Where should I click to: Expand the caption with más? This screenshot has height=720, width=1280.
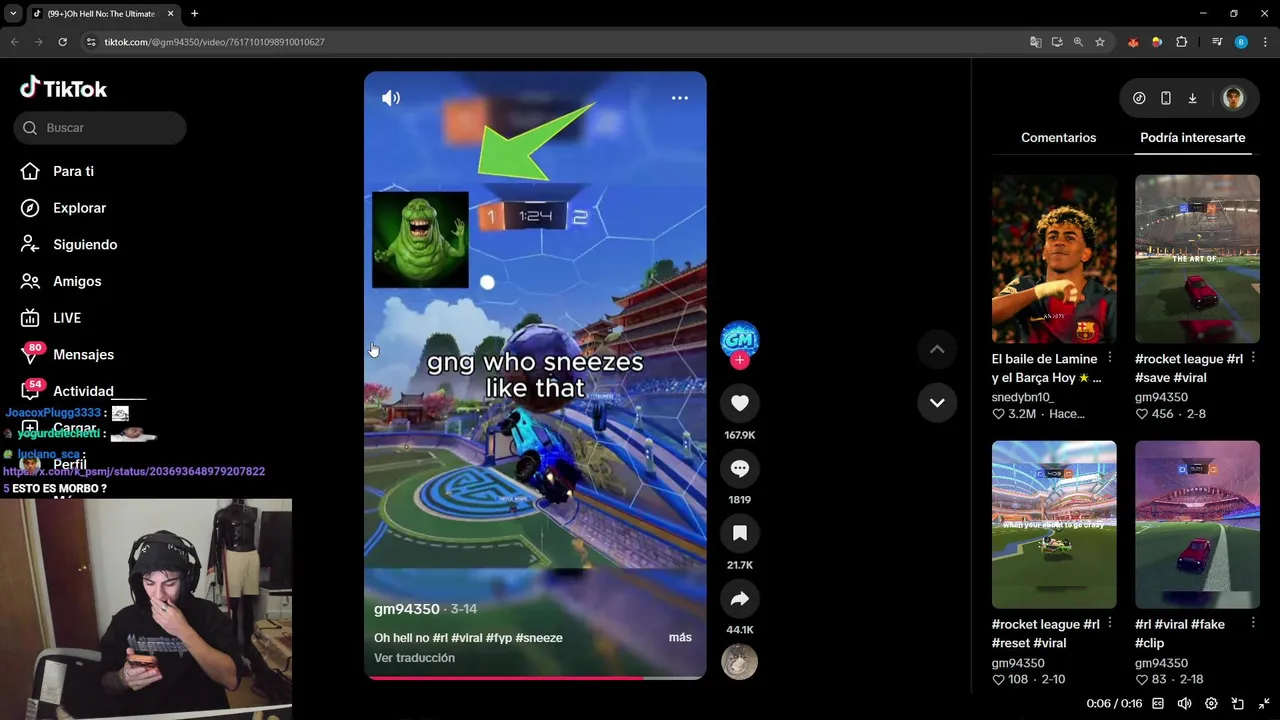[680, 638]
